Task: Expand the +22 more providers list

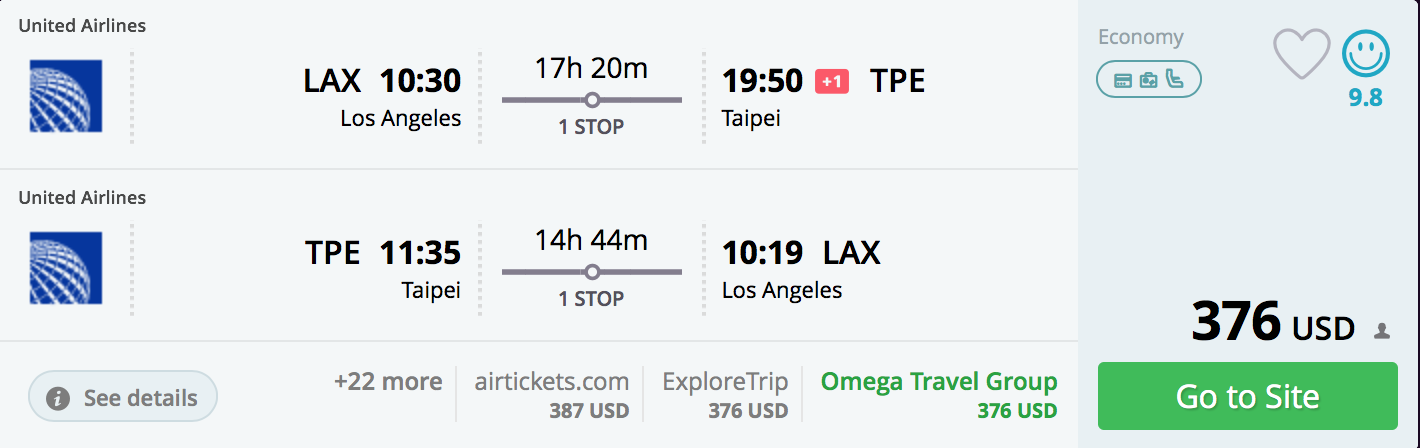Action: pos(388,382)
